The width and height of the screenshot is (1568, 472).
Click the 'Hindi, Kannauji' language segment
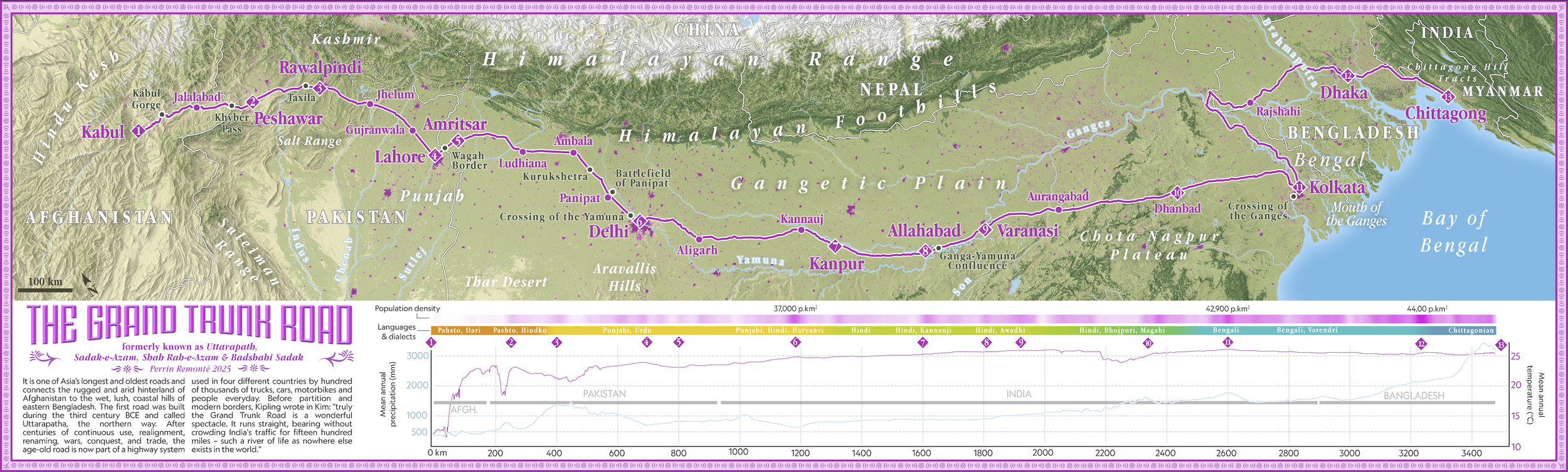923,330
